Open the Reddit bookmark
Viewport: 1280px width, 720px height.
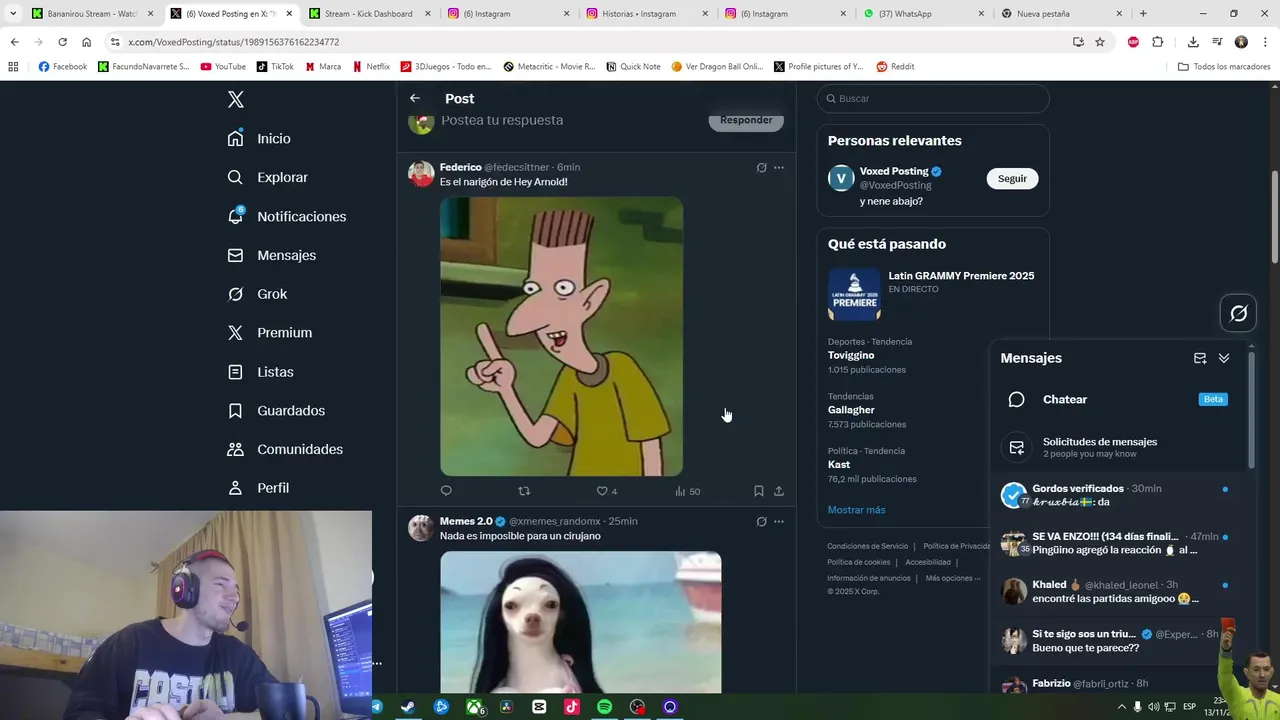point(895,67)
